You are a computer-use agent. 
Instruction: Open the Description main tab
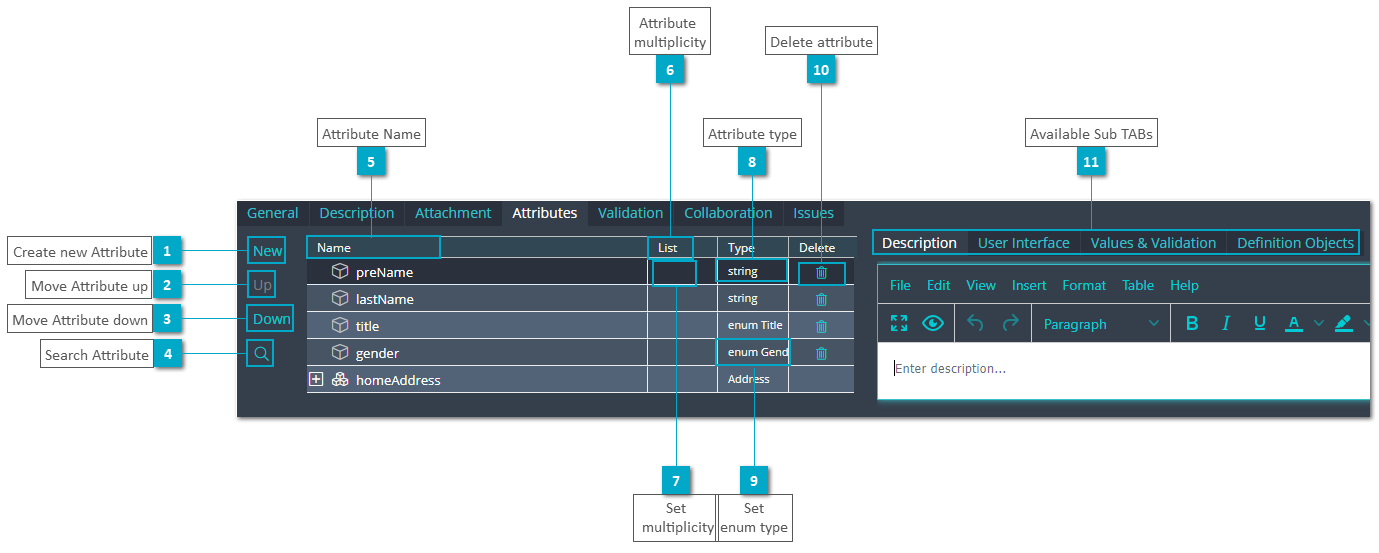pos(357,213)
